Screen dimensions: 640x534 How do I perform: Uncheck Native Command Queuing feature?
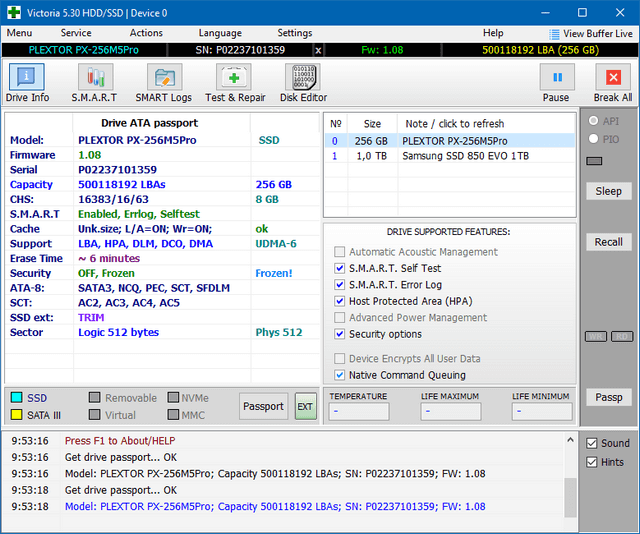(340, 375)
